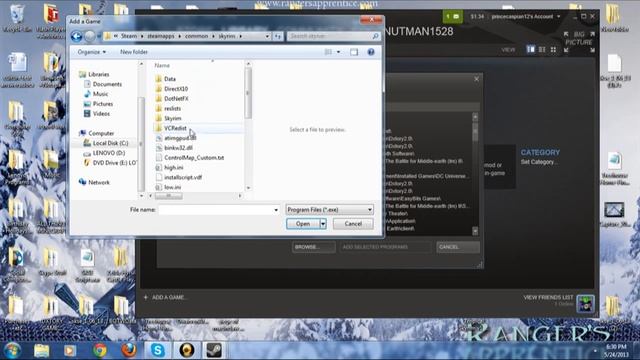The height and width of the screenshot is (360, 640).
Task: Click ADD A GAME in Steam
Action: coord(165,297)
